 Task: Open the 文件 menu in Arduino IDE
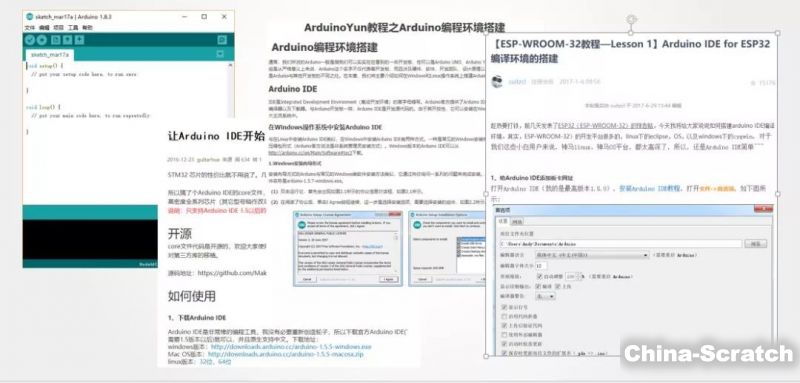30,28
